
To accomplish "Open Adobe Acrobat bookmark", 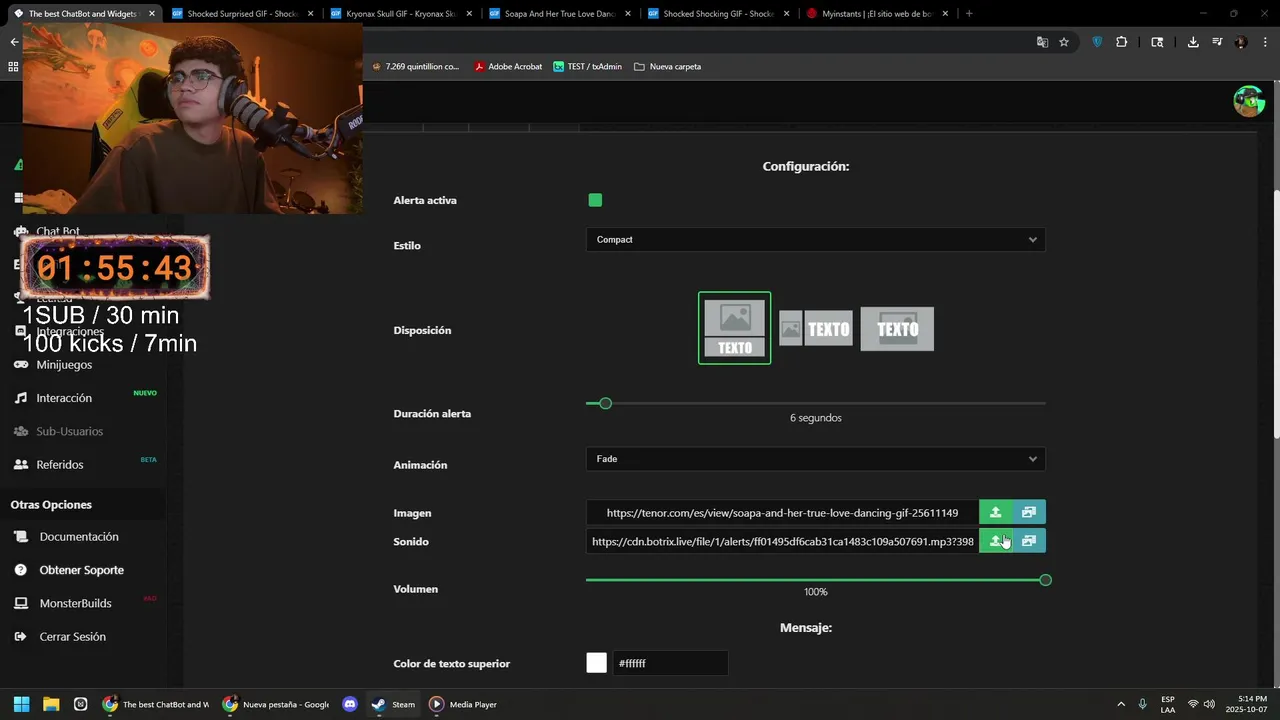I will (x=508, y=66).
